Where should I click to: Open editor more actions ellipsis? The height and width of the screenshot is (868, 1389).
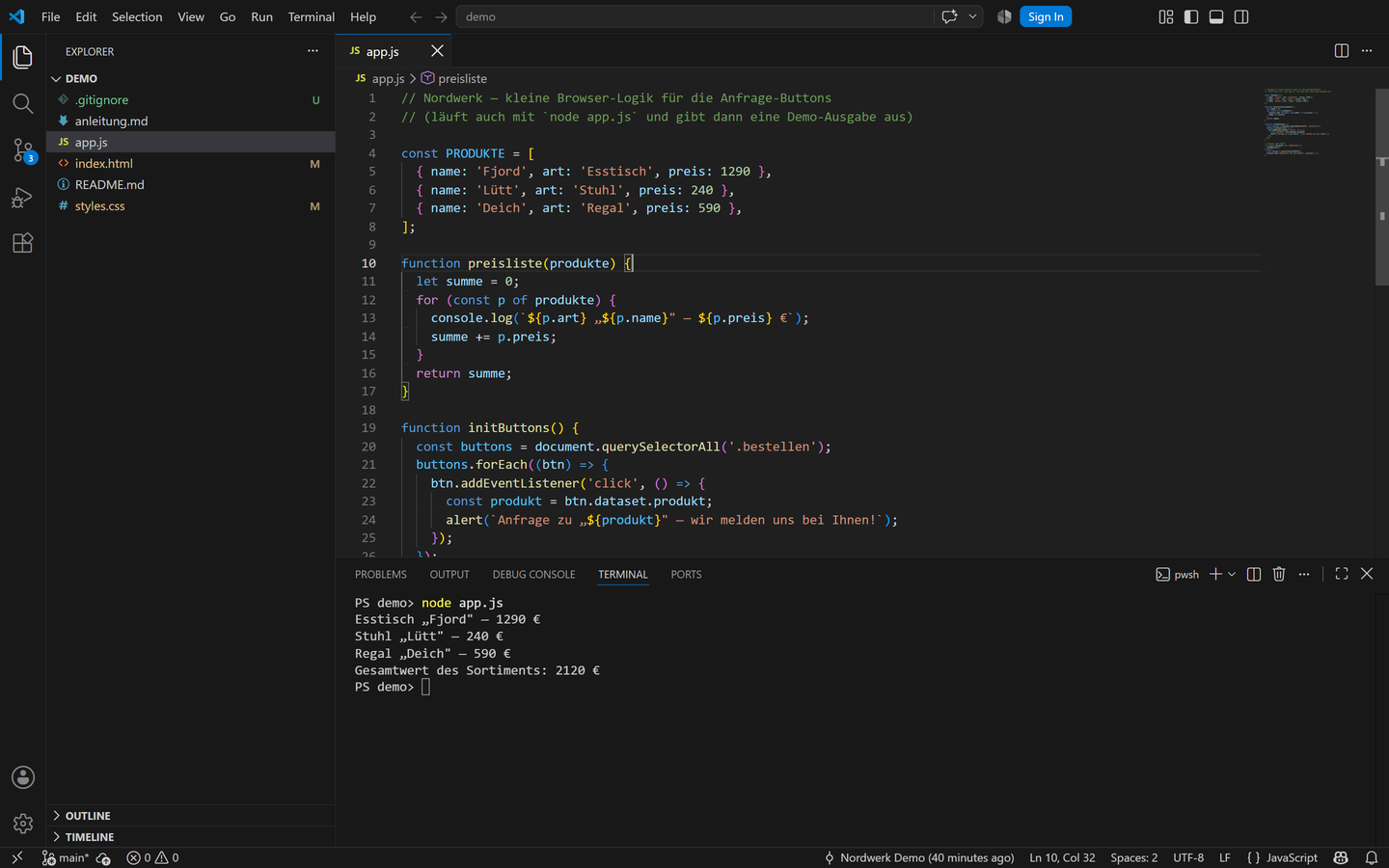1367,51
